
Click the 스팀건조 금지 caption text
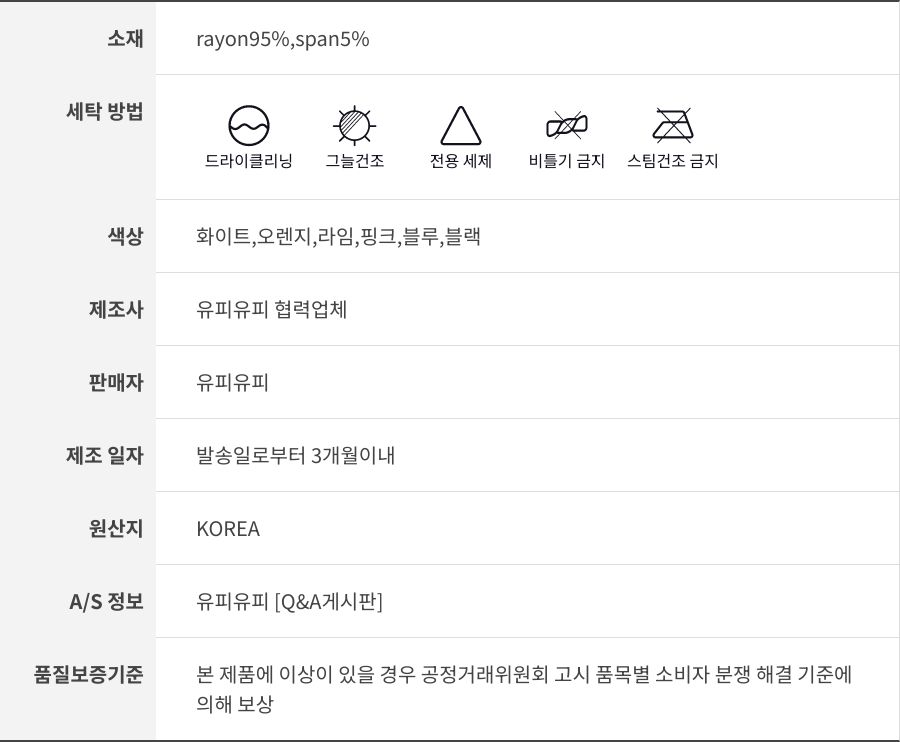pyautogui.click(x=672, y=161)
